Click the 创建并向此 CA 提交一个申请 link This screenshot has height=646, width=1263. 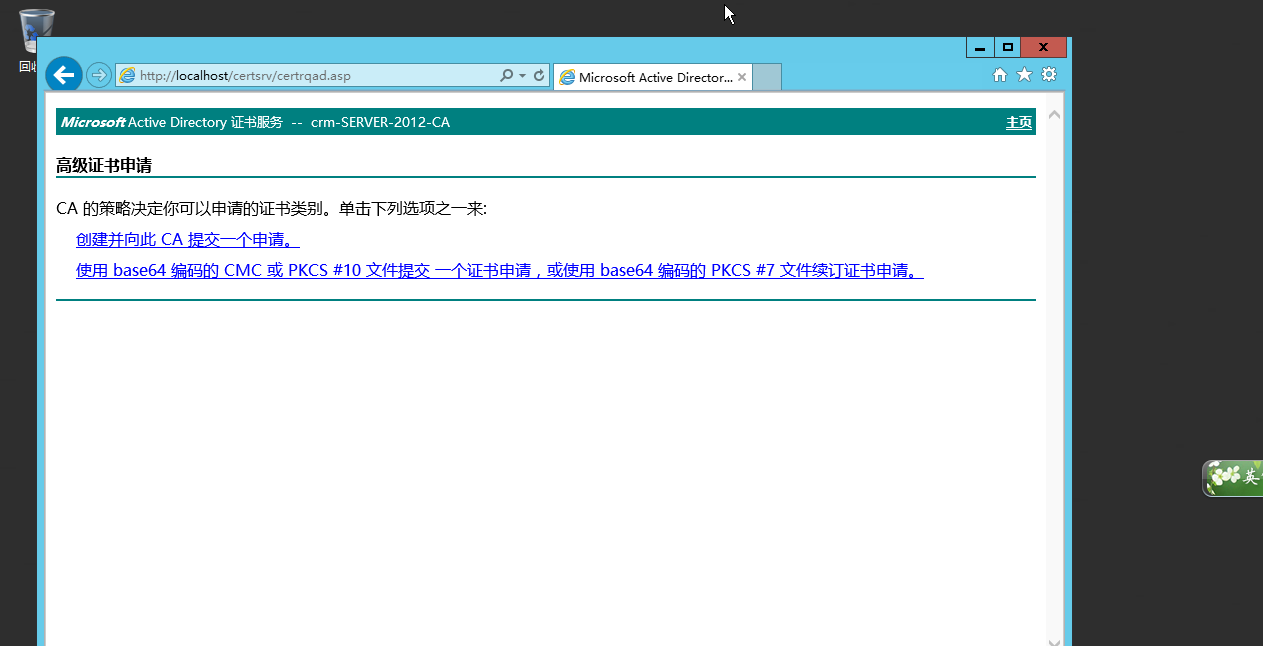click(x=188, y=240)
